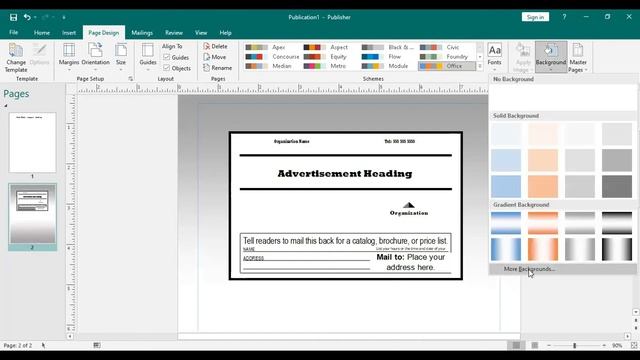Select the Flow color scheme

click(388, 57)
